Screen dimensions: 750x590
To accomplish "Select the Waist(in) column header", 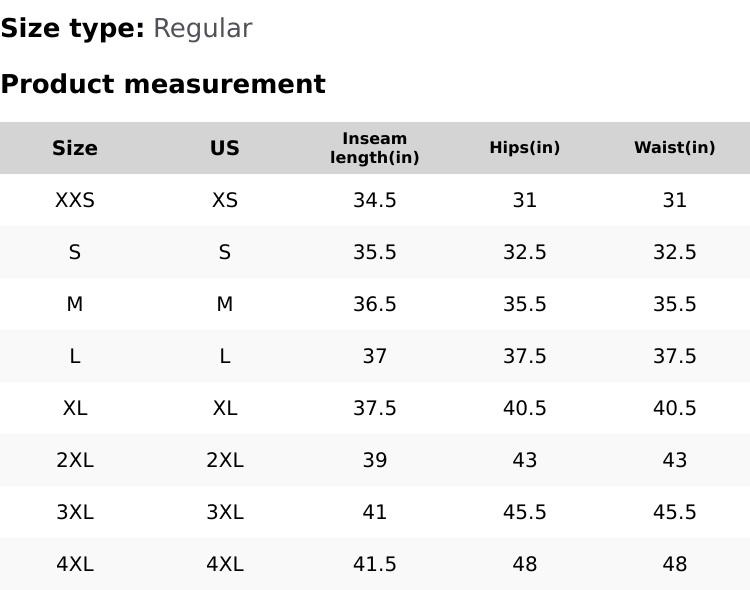I will 675,148.
